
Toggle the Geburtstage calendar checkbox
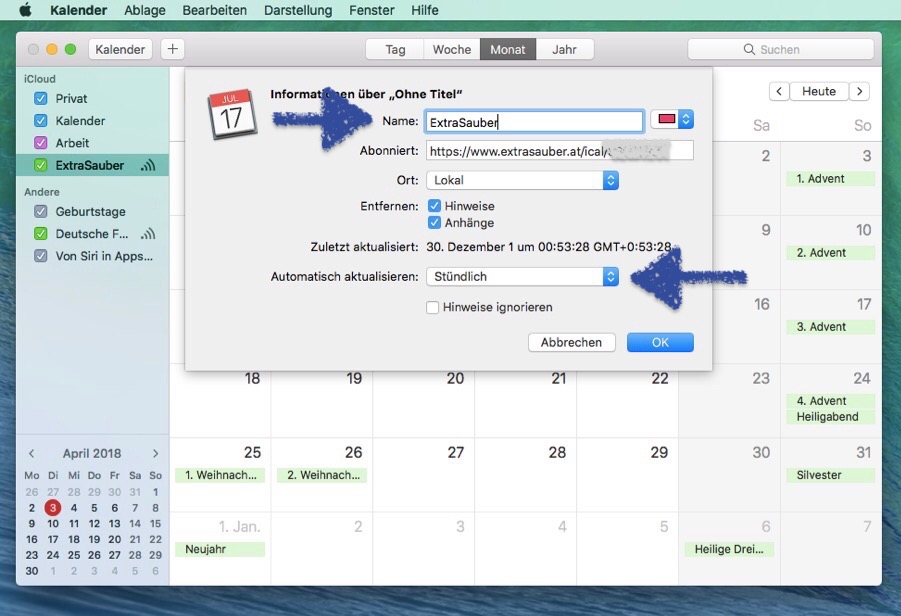click(x=41, y=211)
